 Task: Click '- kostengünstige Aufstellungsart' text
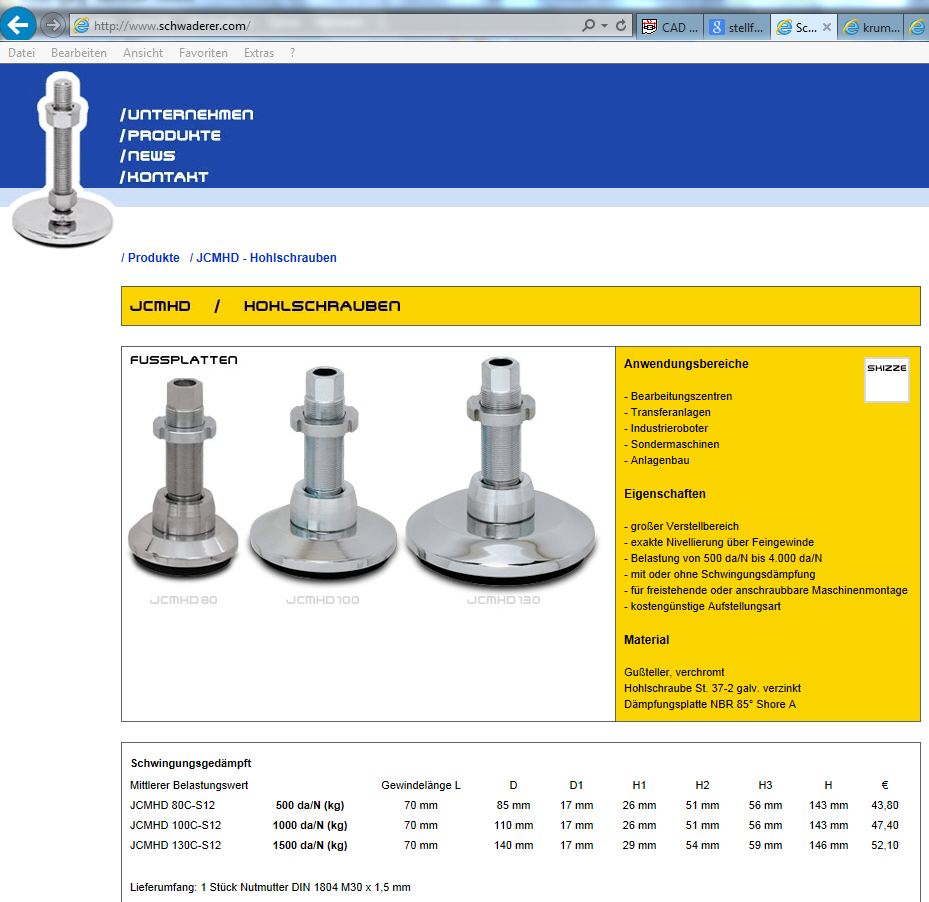702,606
